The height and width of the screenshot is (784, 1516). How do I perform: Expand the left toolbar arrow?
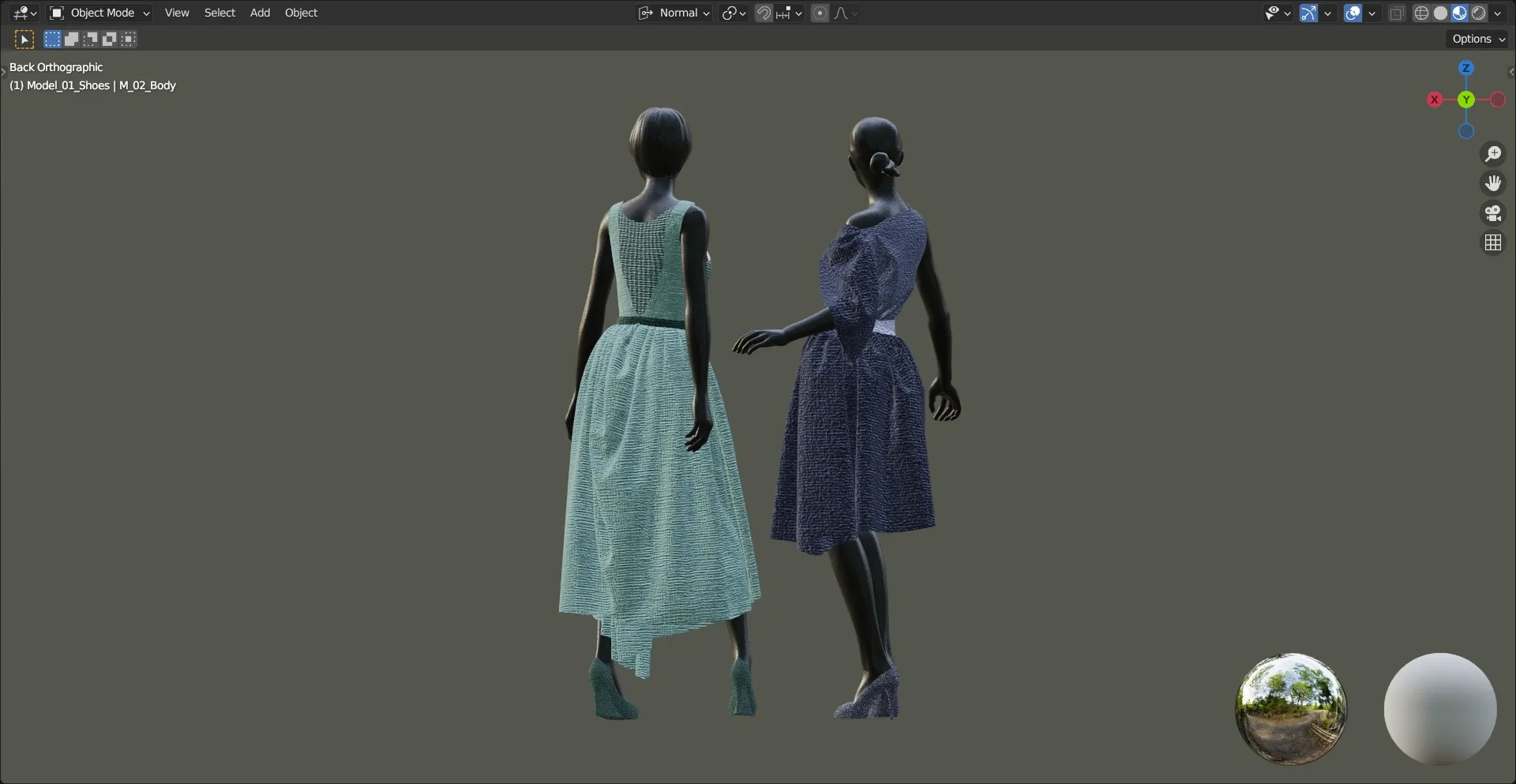[x=3, y=72]
